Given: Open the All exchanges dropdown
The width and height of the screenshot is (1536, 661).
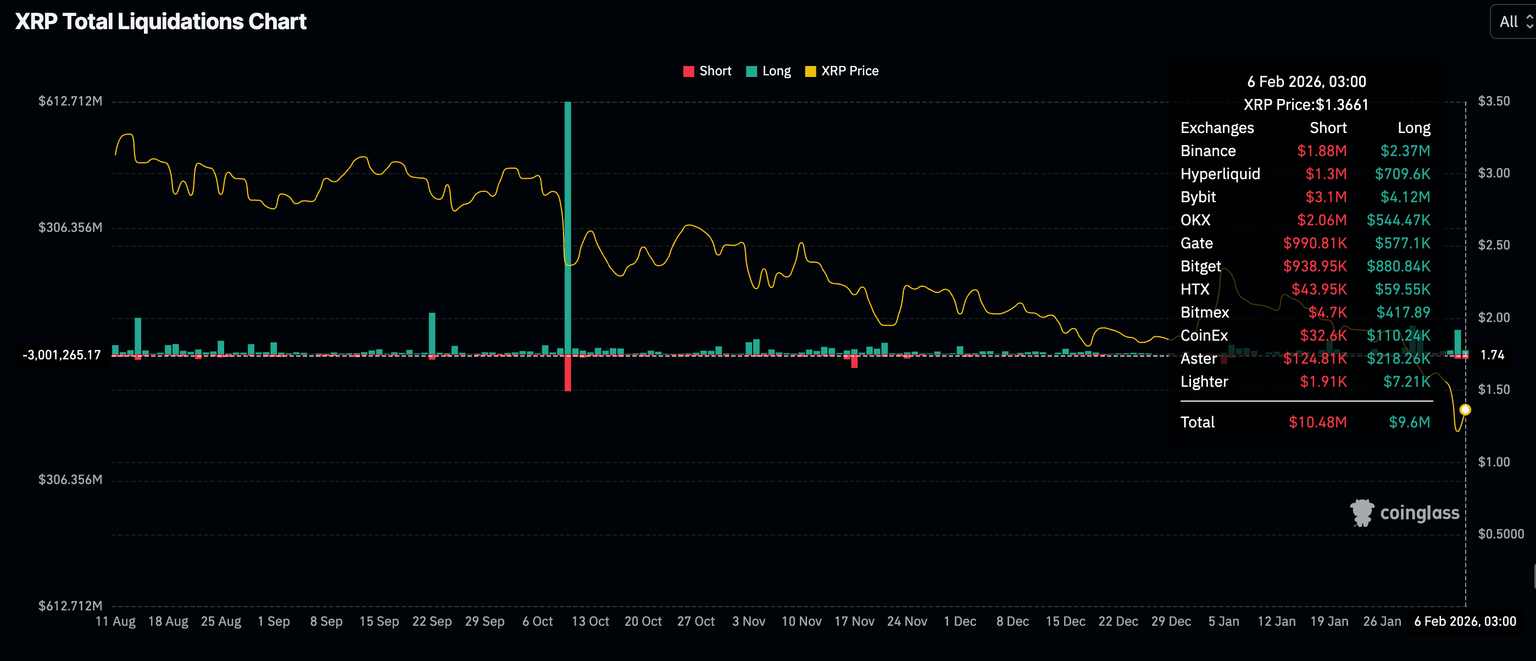Looking at the screenshot, I should point(1511,22).
